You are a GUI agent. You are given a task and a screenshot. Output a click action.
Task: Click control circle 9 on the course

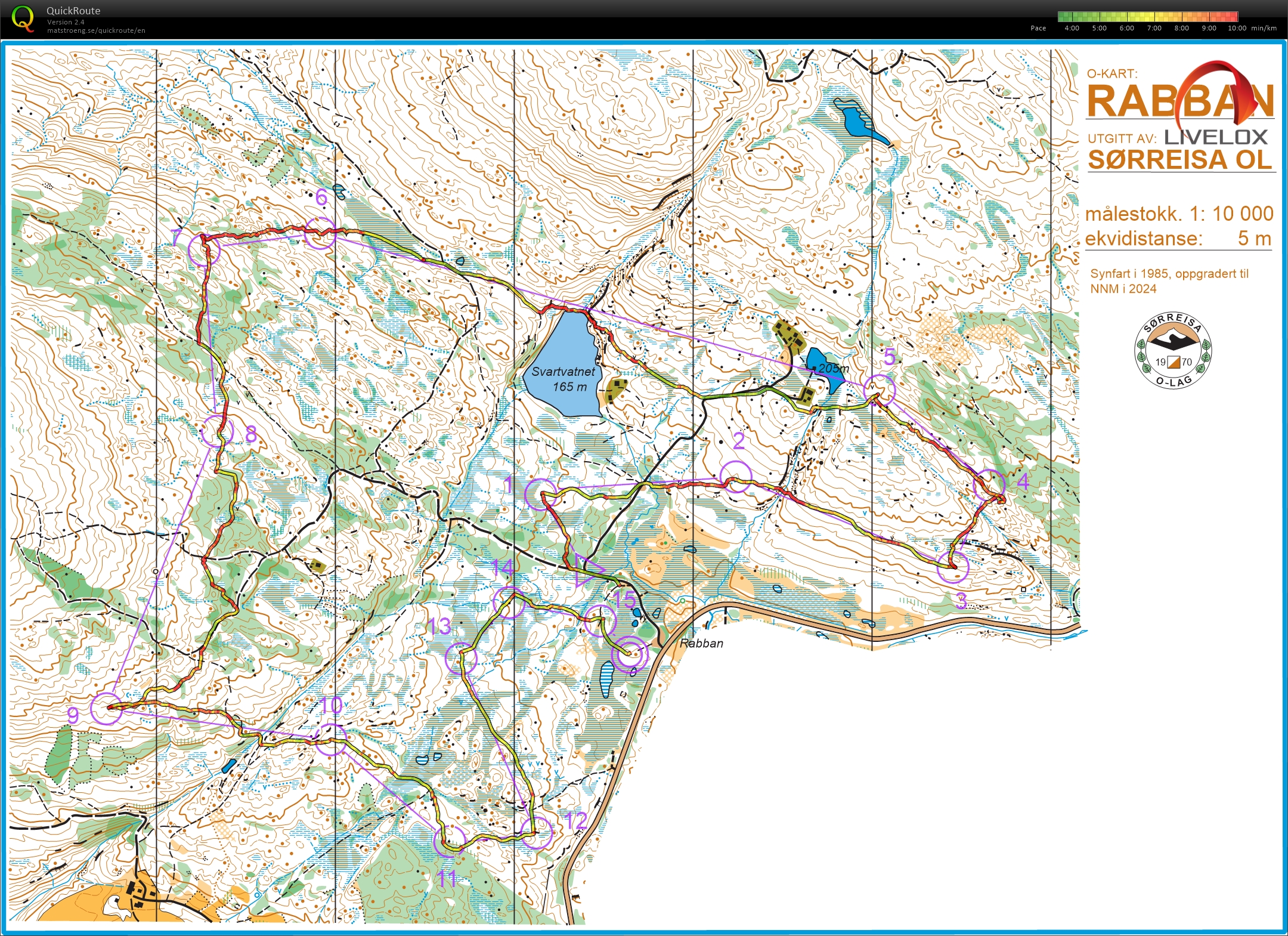tap(107, 709)
